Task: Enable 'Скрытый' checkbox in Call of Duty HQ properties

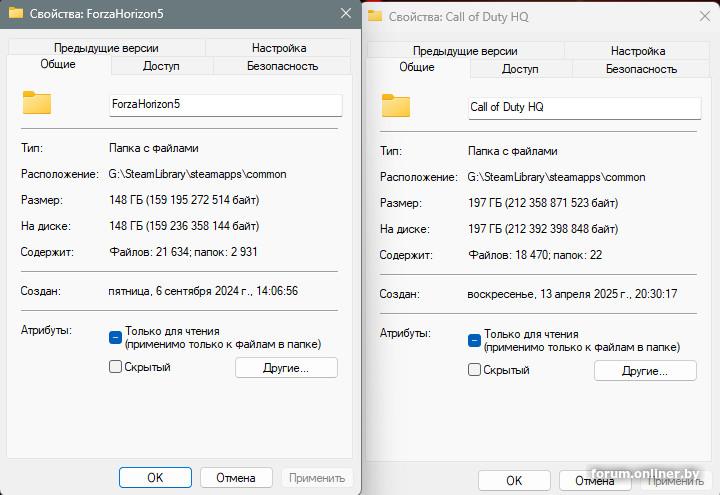Action: click(474, 370)
